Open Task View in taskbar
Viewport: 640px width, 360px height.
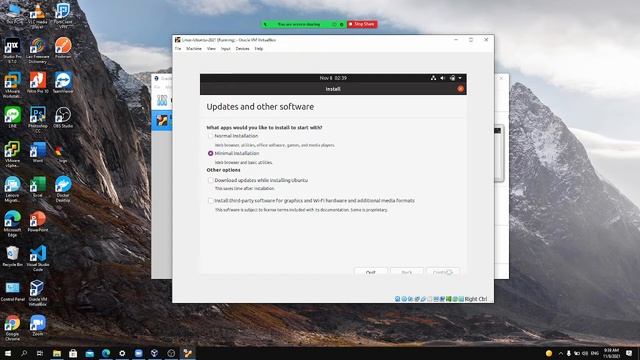coord(40,353)
